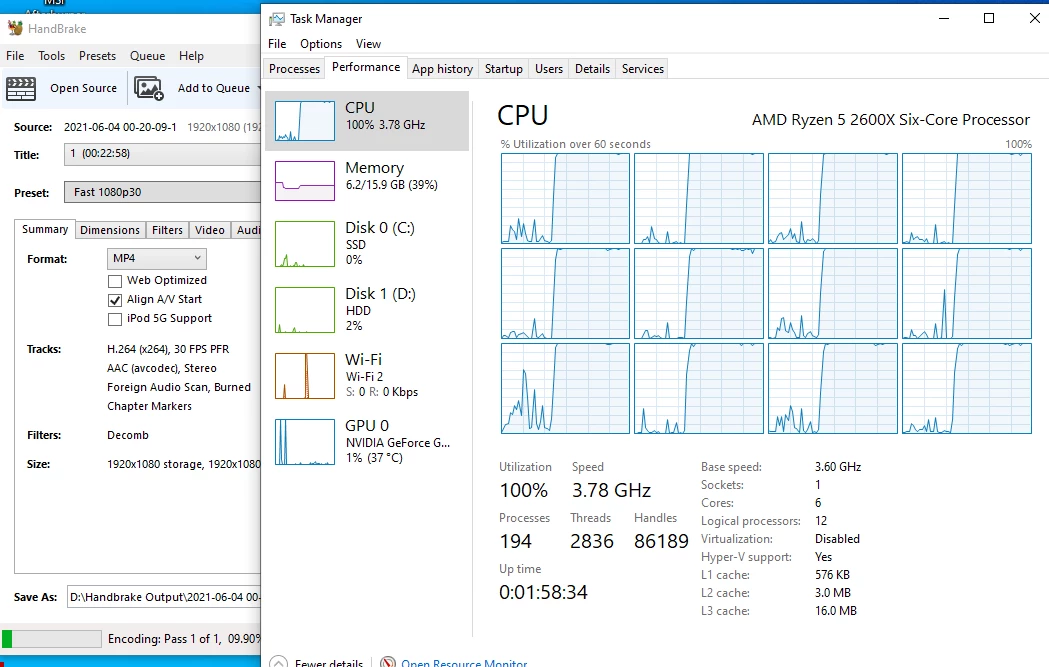Switch to the Services tab

pyautogui.click(x=642, y=69)
